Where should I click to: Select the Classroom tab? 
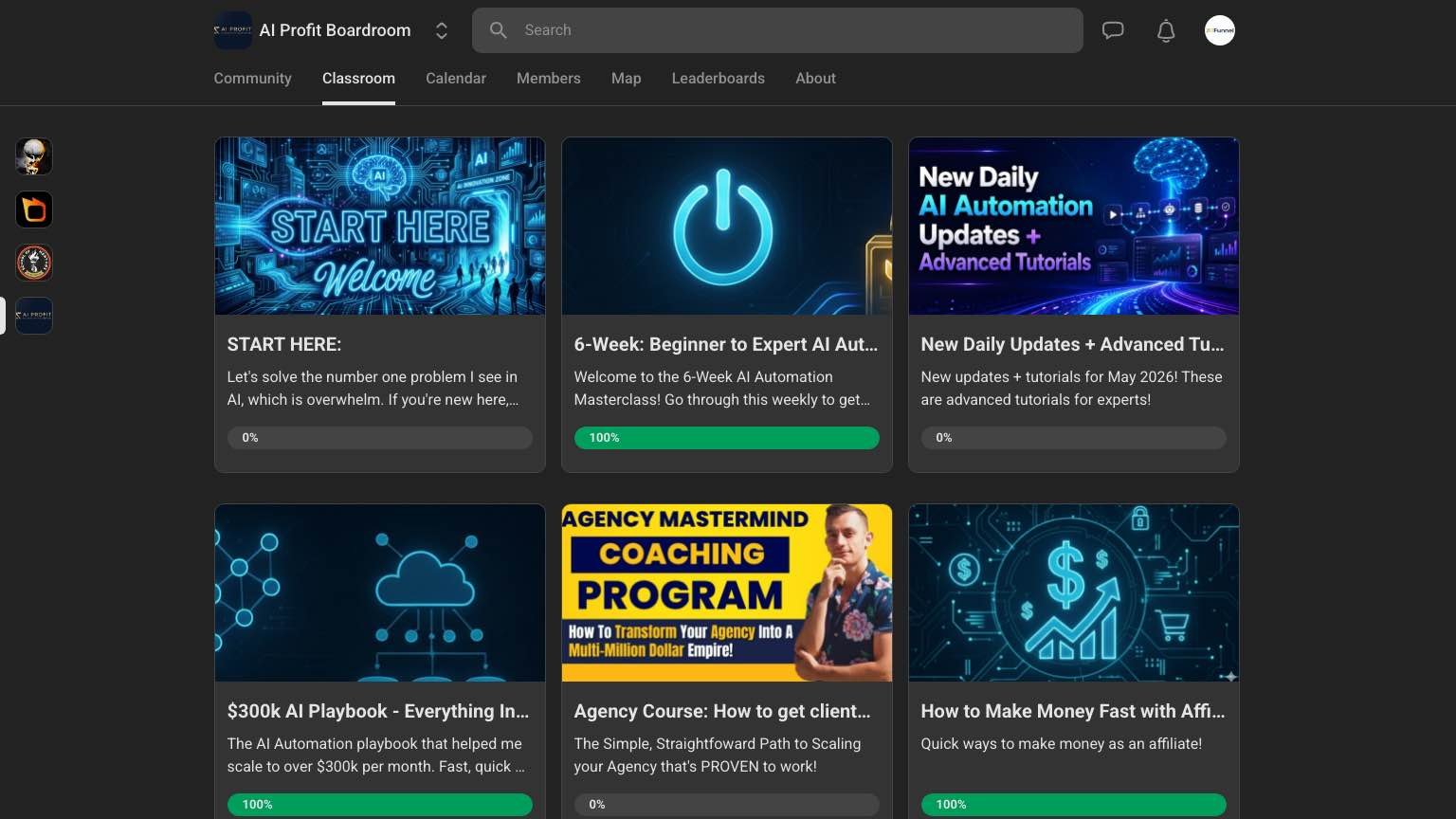(358, 79)
